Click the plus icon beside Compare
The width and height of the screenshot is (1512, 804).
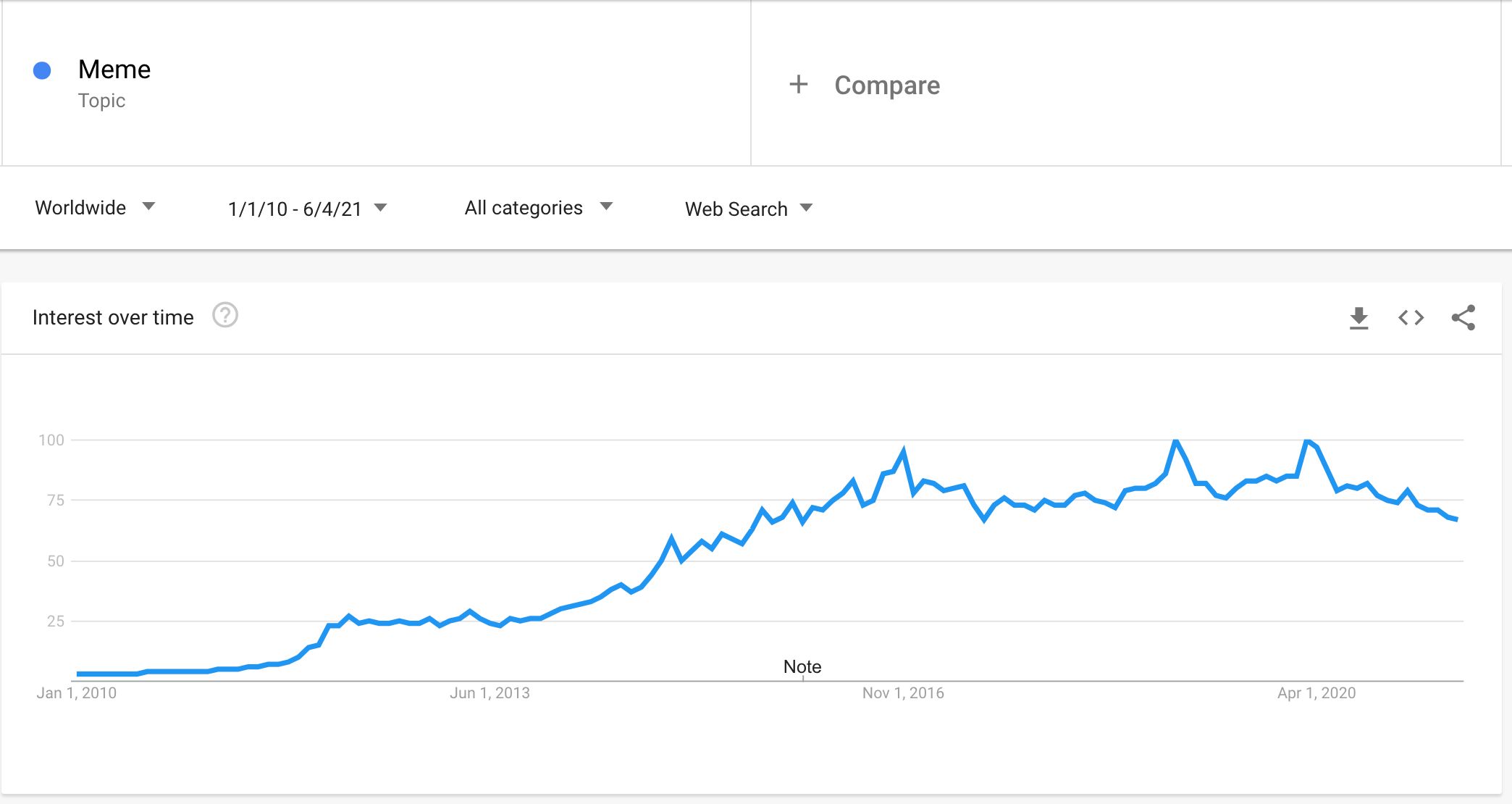click(x=798, y=85)
